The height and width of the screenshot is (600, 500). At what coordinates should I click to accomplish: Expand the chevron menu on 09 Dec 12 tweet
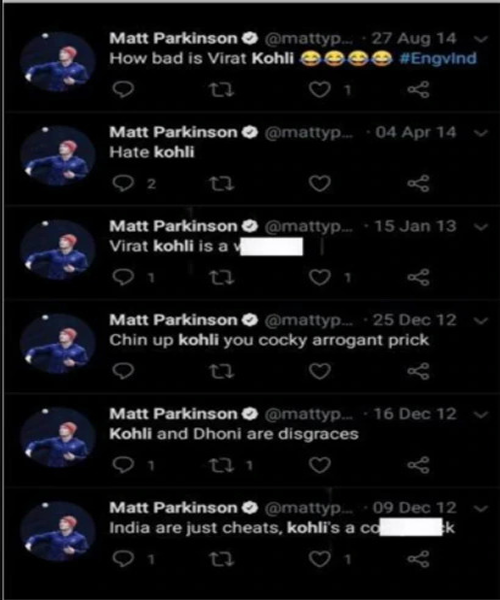[480, 508]
